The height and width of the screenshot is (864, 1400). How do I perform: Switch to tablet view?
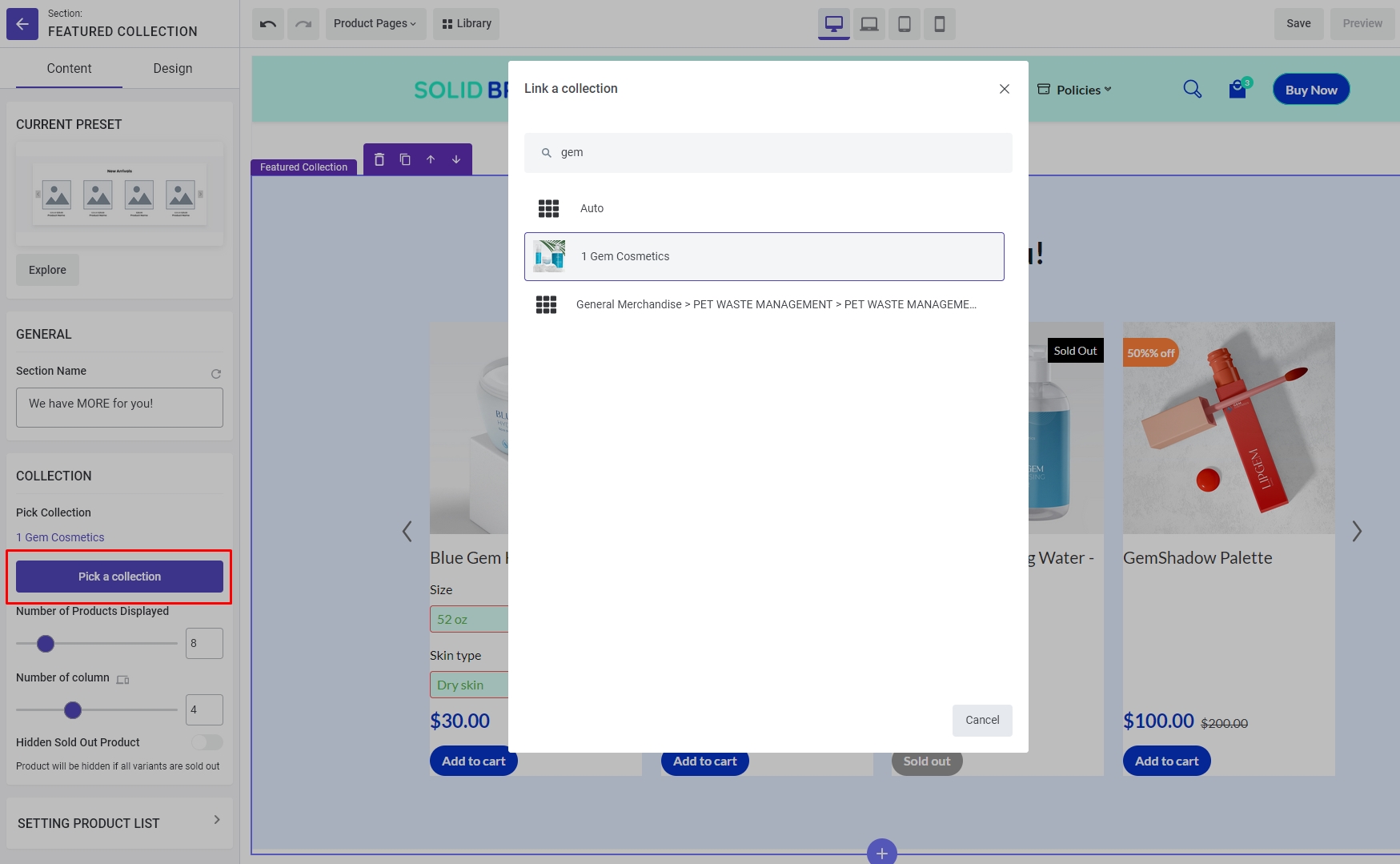905,24
